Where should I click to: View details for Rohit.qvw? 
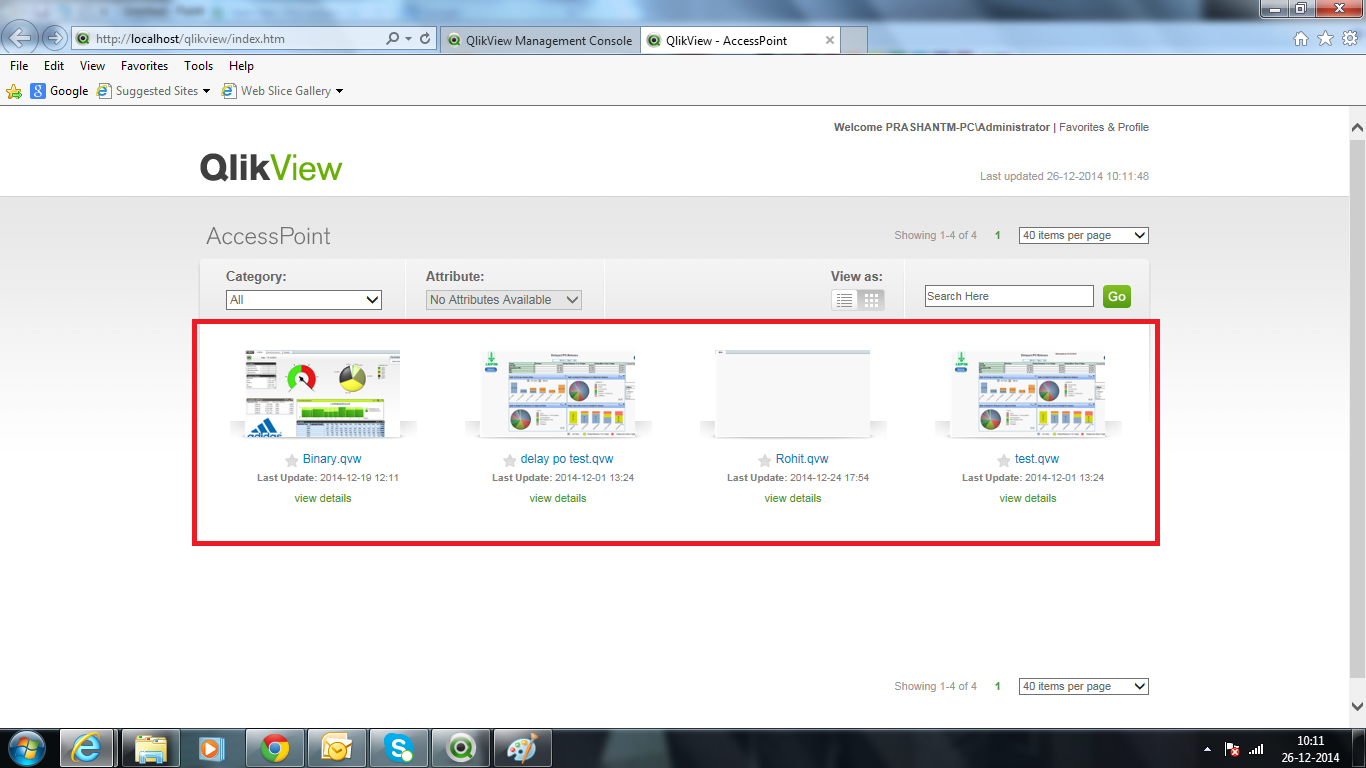click(793, 498)
